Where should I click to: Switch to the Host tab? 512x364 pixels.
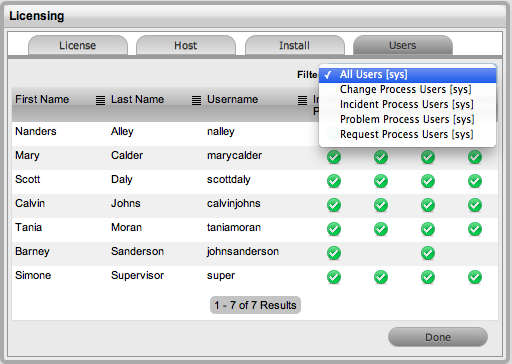pyautogui.click(x=186, y=45)
